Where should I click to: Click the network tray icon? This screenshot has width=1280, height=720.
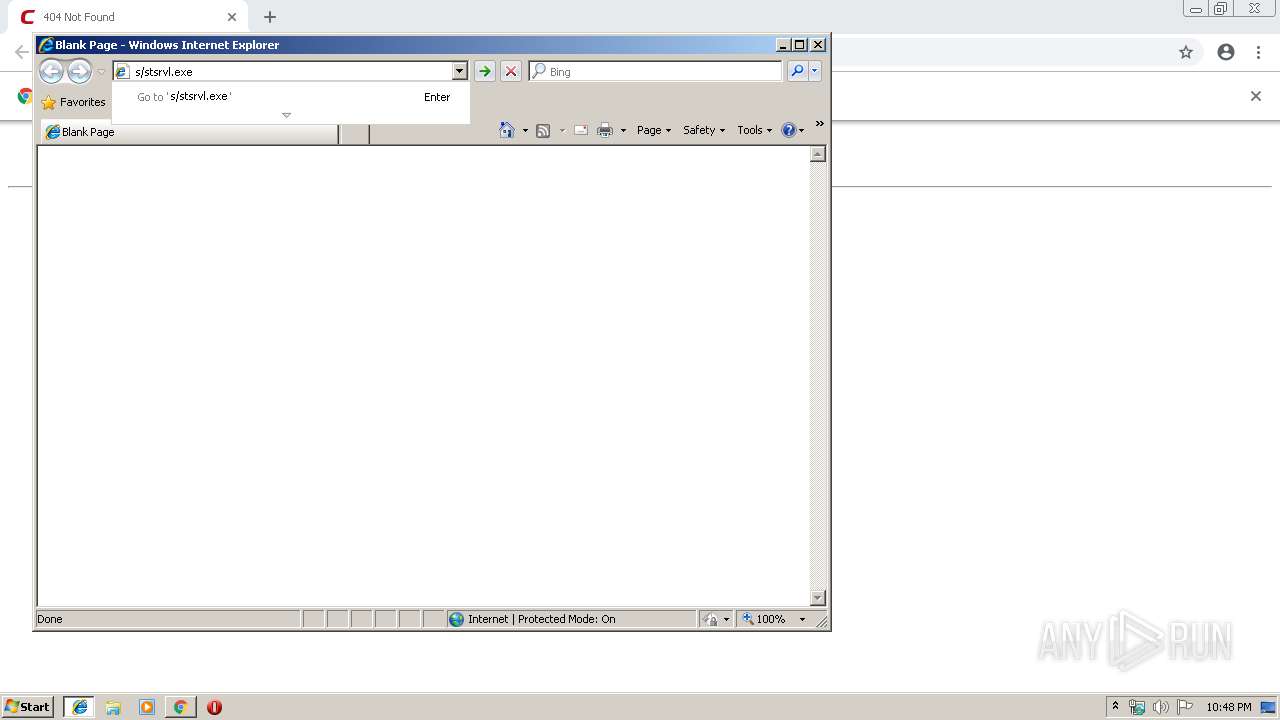(x=1137, y=707)
